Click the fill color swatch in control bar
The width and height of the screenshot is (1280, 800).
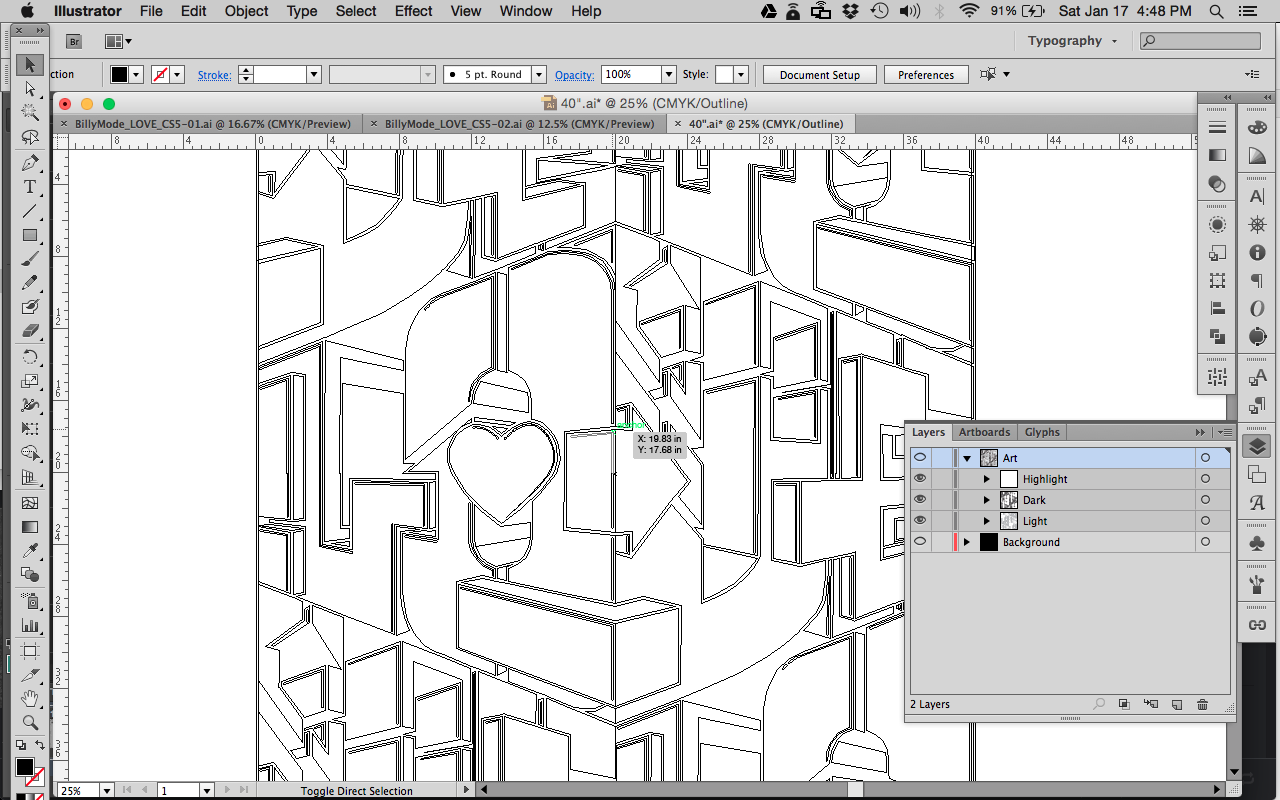pos(119,75)
